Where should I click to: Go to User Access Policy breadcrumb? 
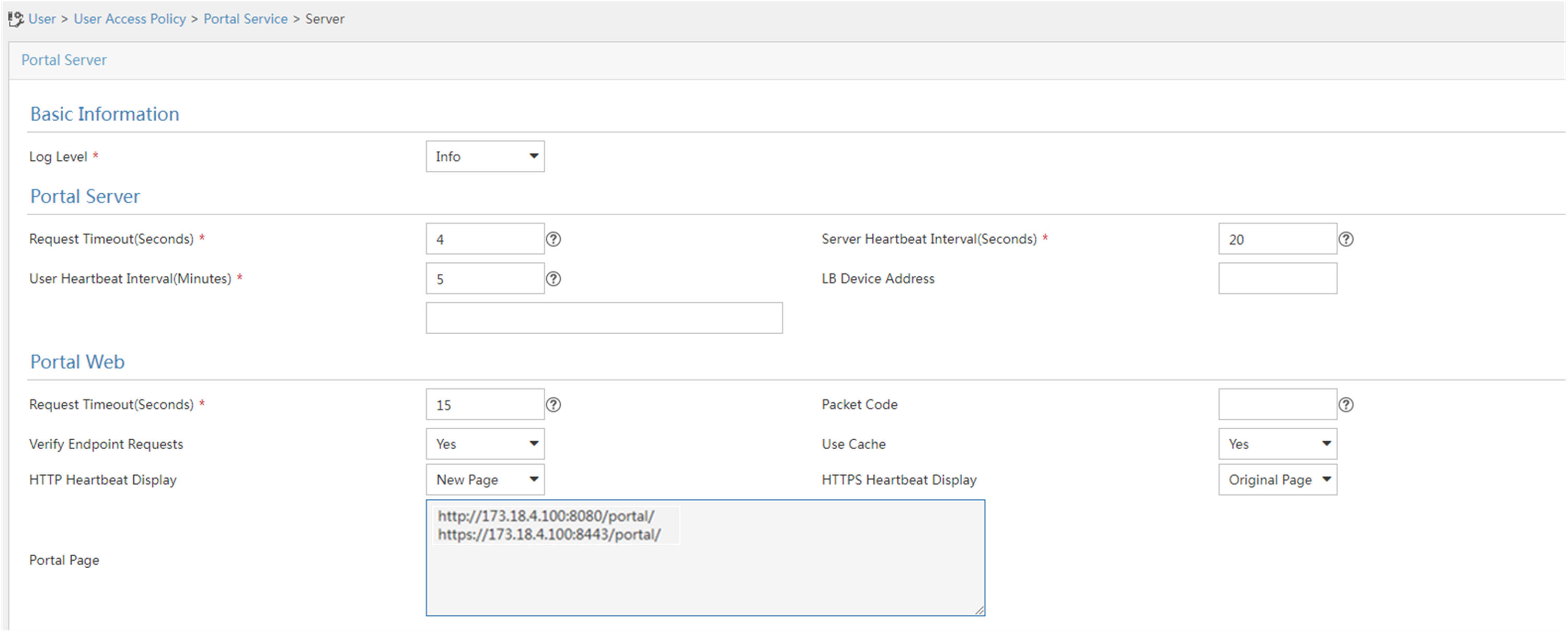click(130, 19)
